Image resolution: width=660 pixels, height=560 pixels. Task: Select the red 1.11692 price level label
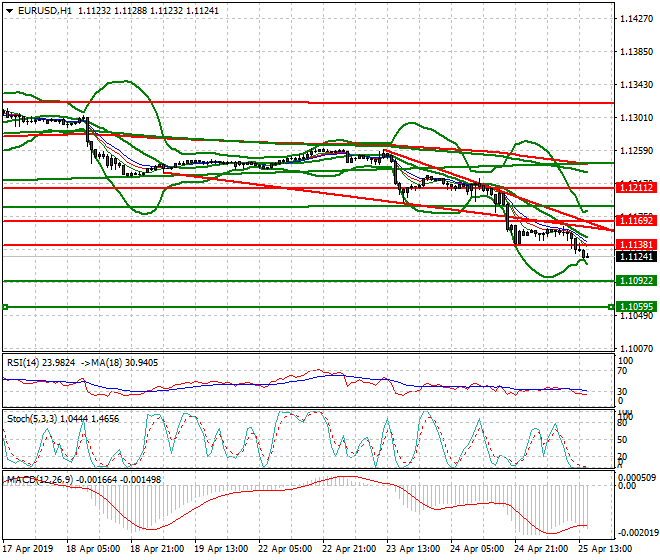click(x=636, y=220)
